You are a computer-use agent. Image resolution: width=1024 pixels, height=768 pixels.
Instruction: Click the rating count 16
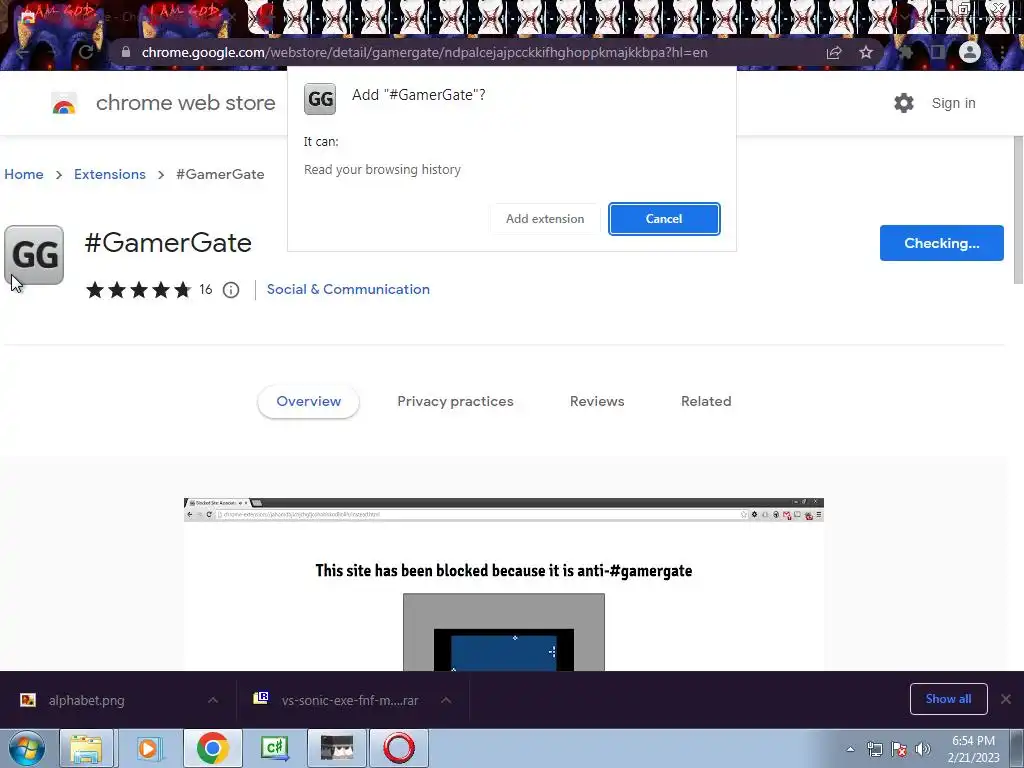click(206, 289)
